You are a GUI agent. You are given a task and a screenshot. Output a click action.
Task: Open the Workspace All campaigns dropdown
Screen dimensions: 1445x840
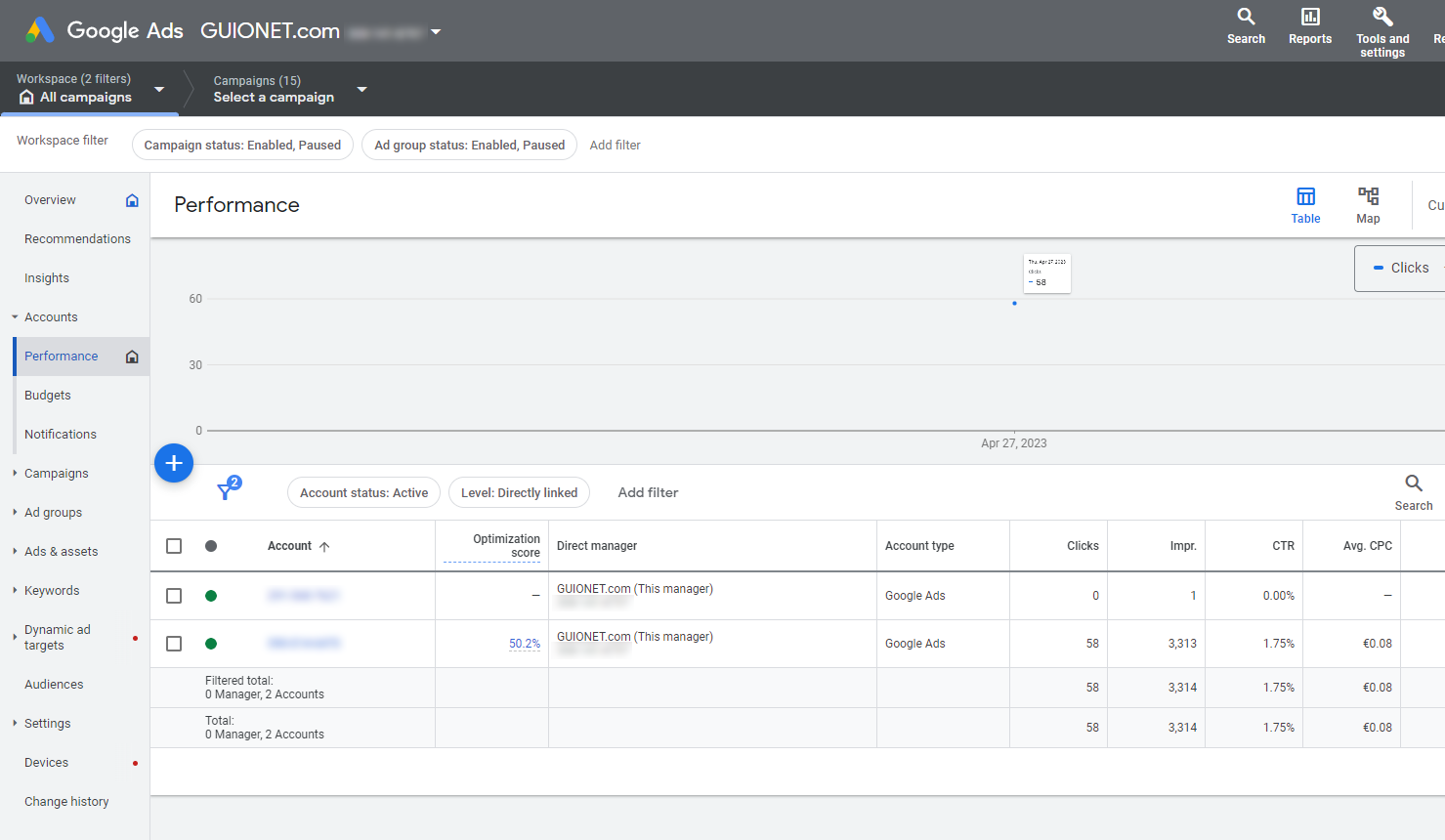tap(159, 89)
